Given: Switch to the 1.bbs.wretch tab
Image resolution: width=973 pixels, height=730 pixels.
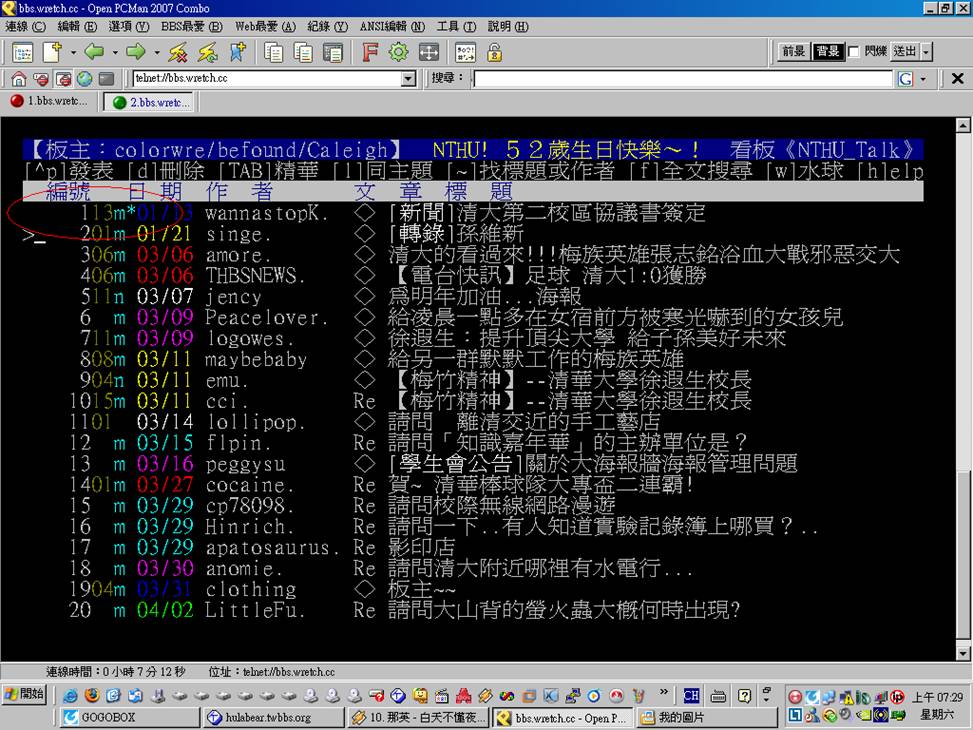Looking at the screenshot, I should pos(50,102).
